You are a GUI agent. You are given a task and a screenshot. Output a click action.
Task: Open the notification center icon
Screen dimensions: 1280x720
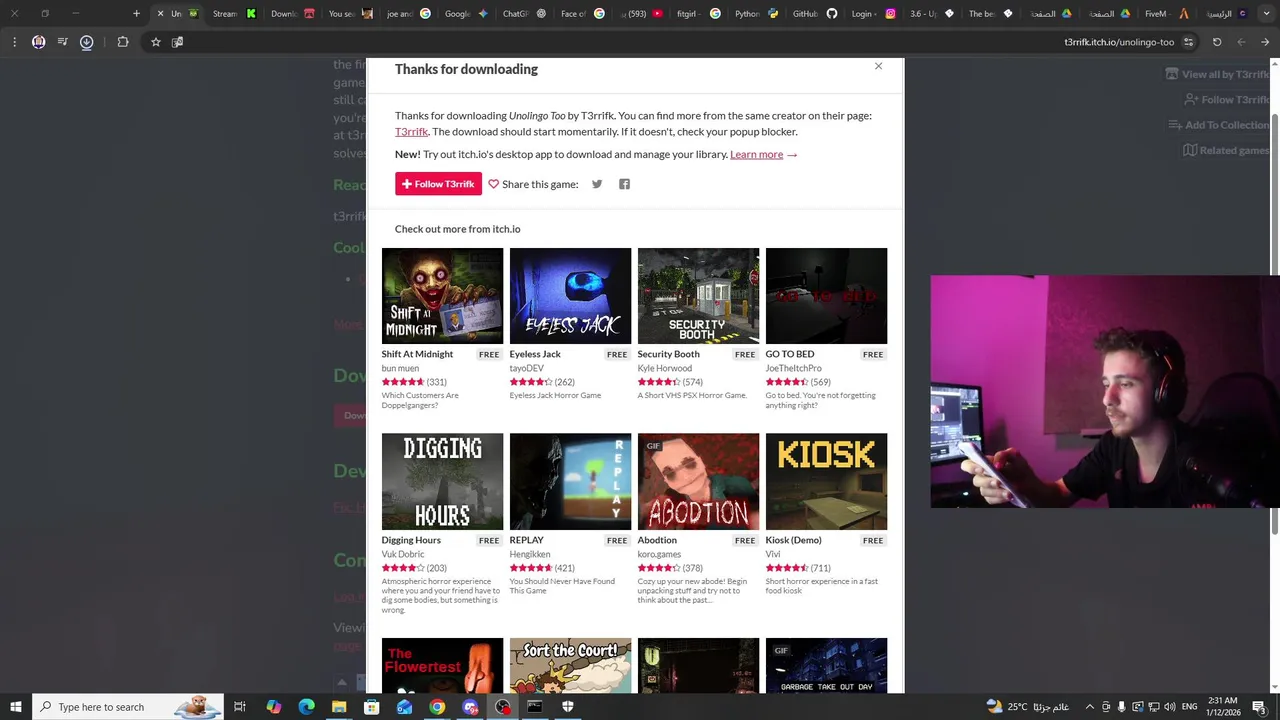pos(1259,707)
